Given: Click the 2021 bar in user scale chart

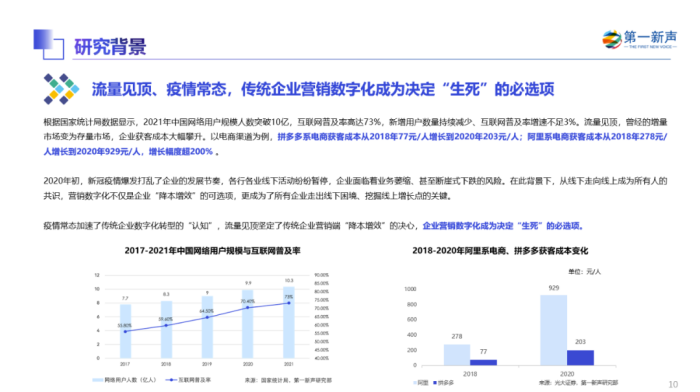Looking at the screenshot, I should tap(289, 322).
